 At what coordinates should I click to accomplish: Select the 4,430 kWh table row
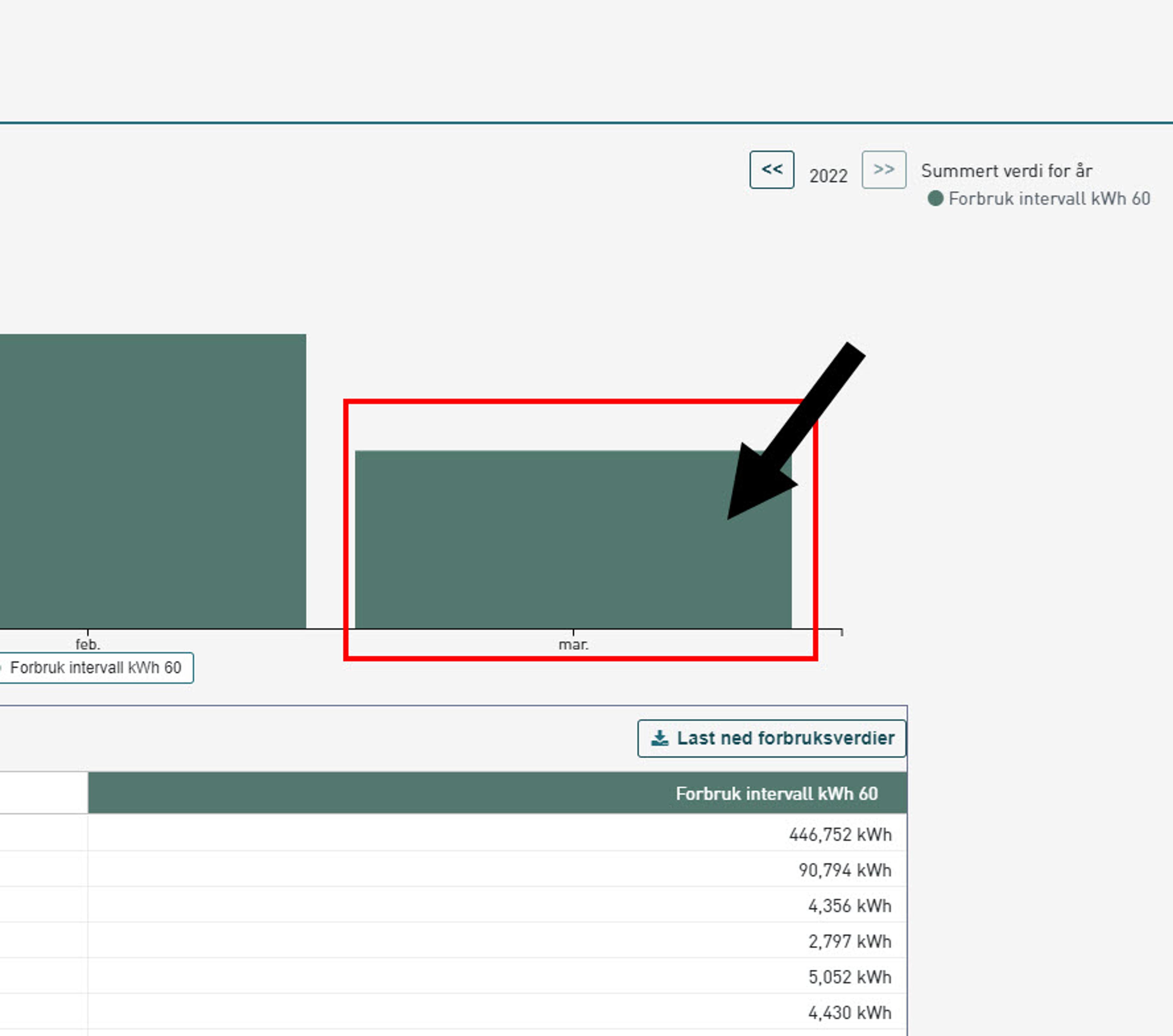pyautogui.click(x=849, y=1012)
